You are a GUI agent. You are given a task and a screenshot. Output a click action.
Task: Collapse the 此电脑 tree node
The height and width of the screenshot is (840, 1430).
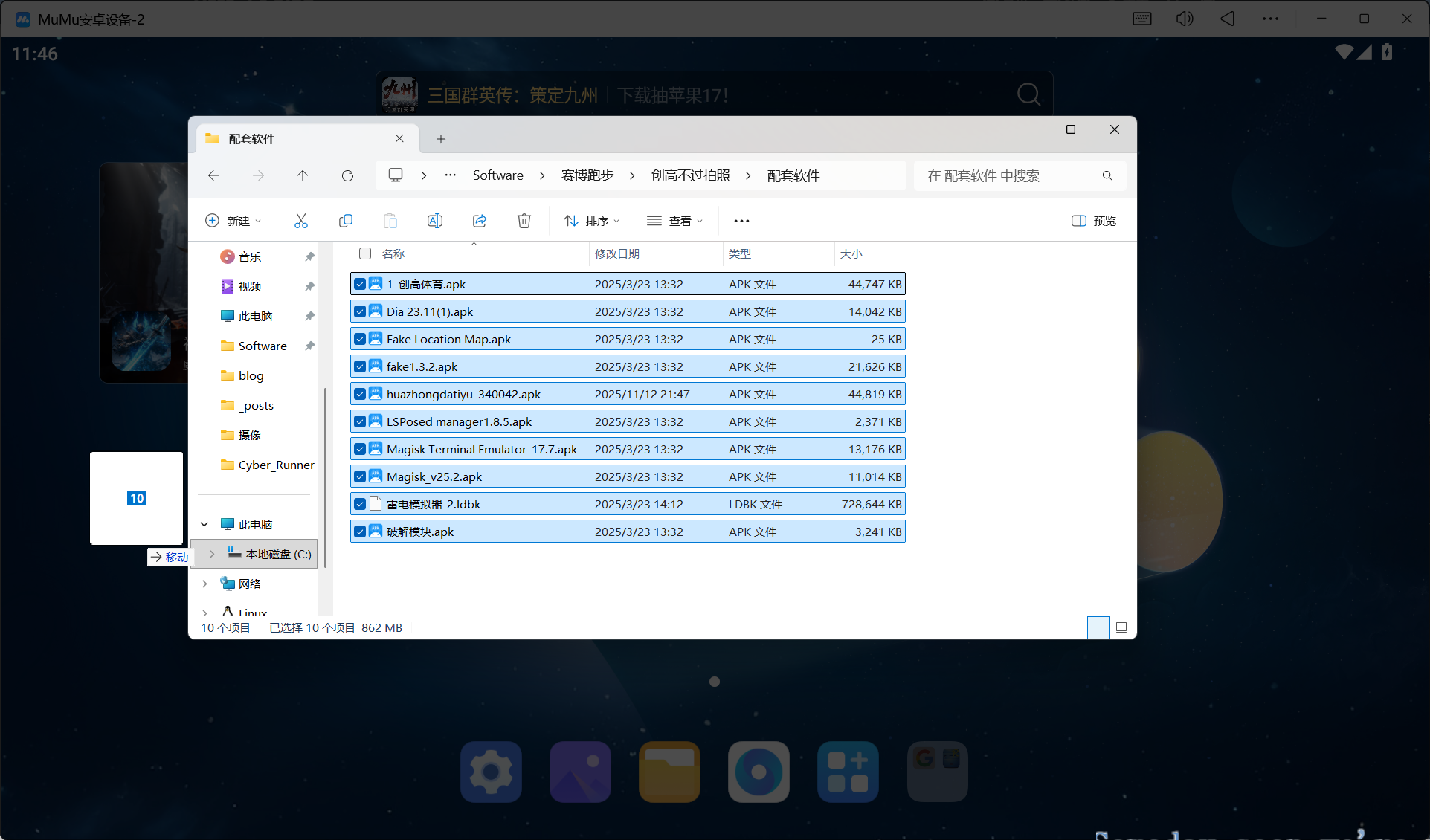tap(204, 524)
